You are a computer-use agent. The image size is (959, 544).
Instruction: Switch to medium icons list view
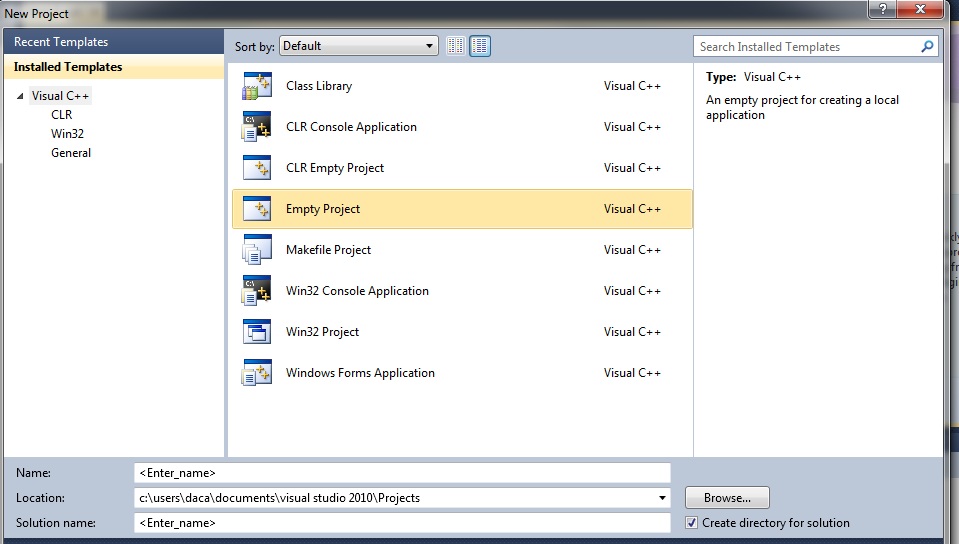(x=480, y=46)
